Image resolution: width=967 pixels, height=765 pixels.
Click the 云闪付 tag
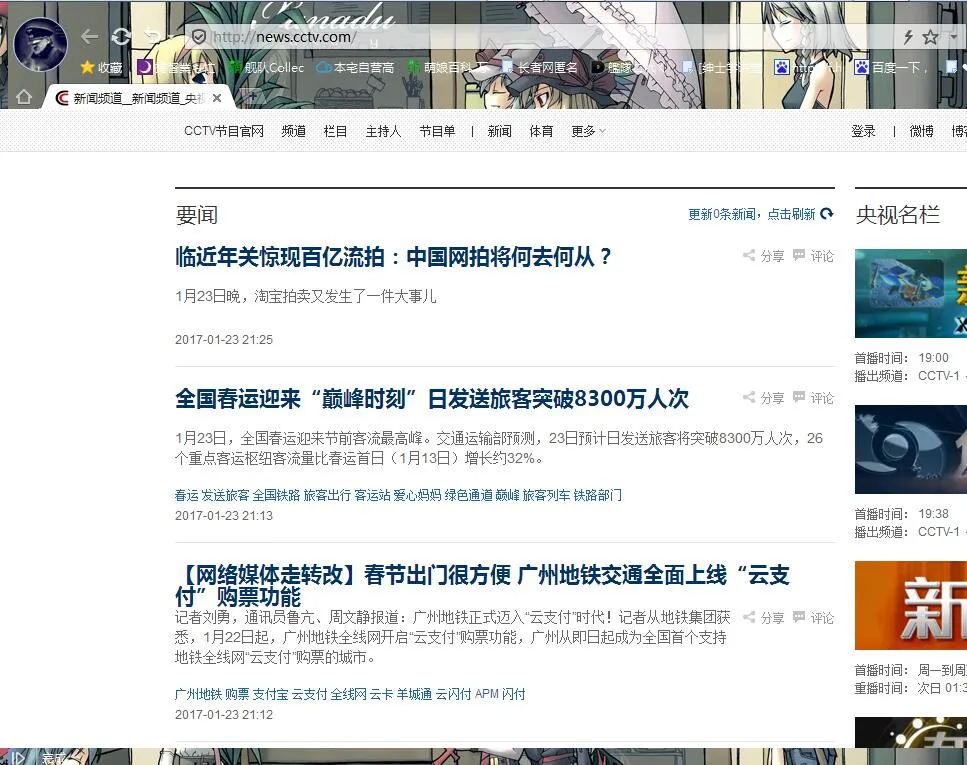tap(454, 694)
